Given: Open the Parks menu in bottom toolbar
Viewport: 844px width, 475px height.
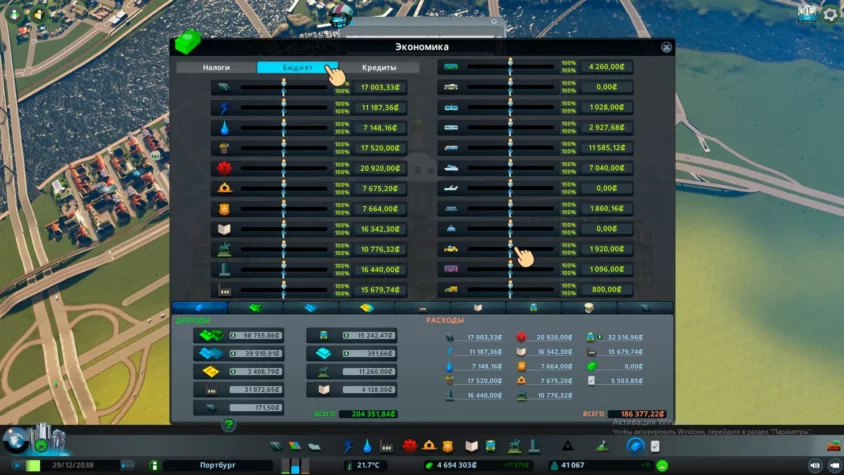Looking at the screenshot, I should click(515, 446).
